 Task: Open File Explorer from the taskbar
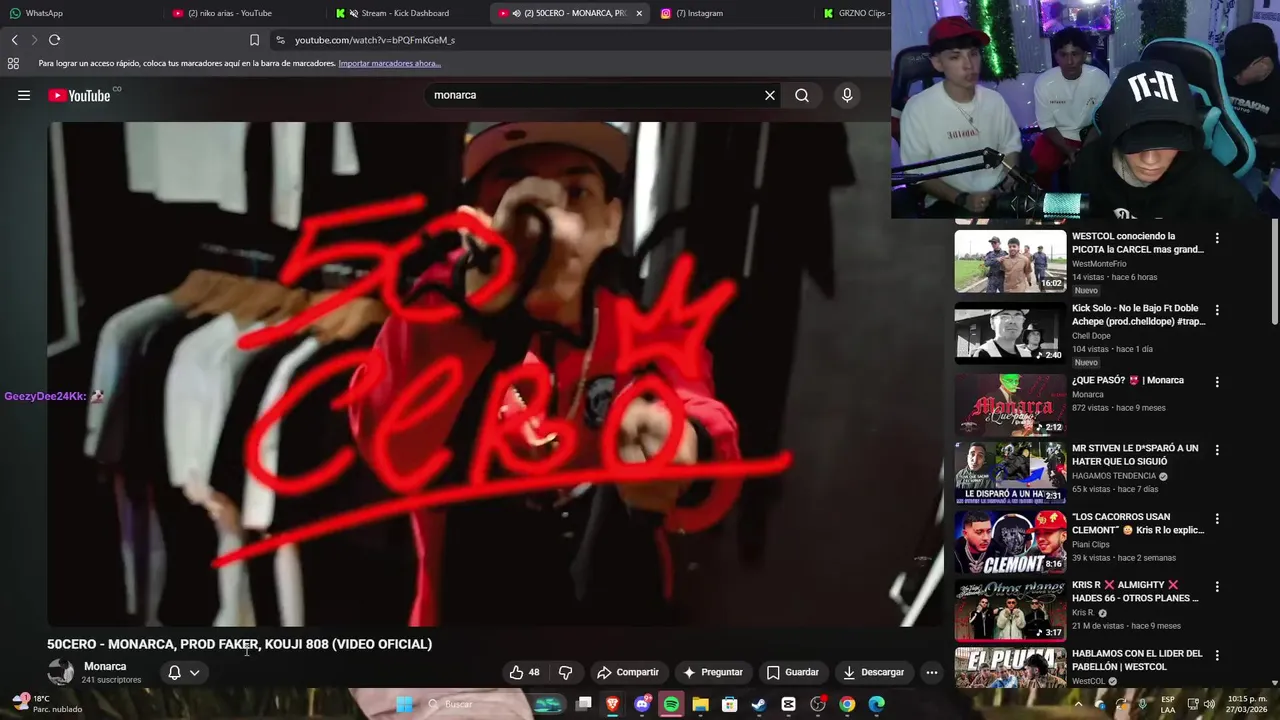coord(700,704)
